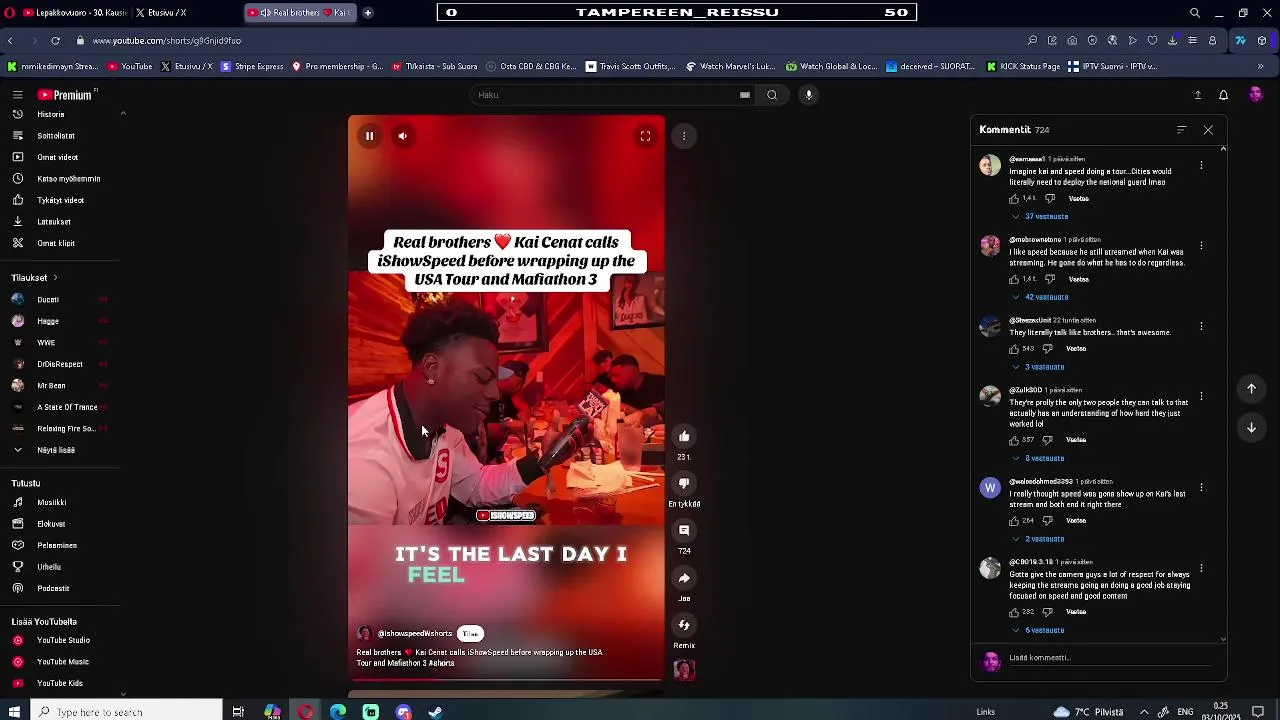Expand the 42 vastausta replies

pos(1040,297)
